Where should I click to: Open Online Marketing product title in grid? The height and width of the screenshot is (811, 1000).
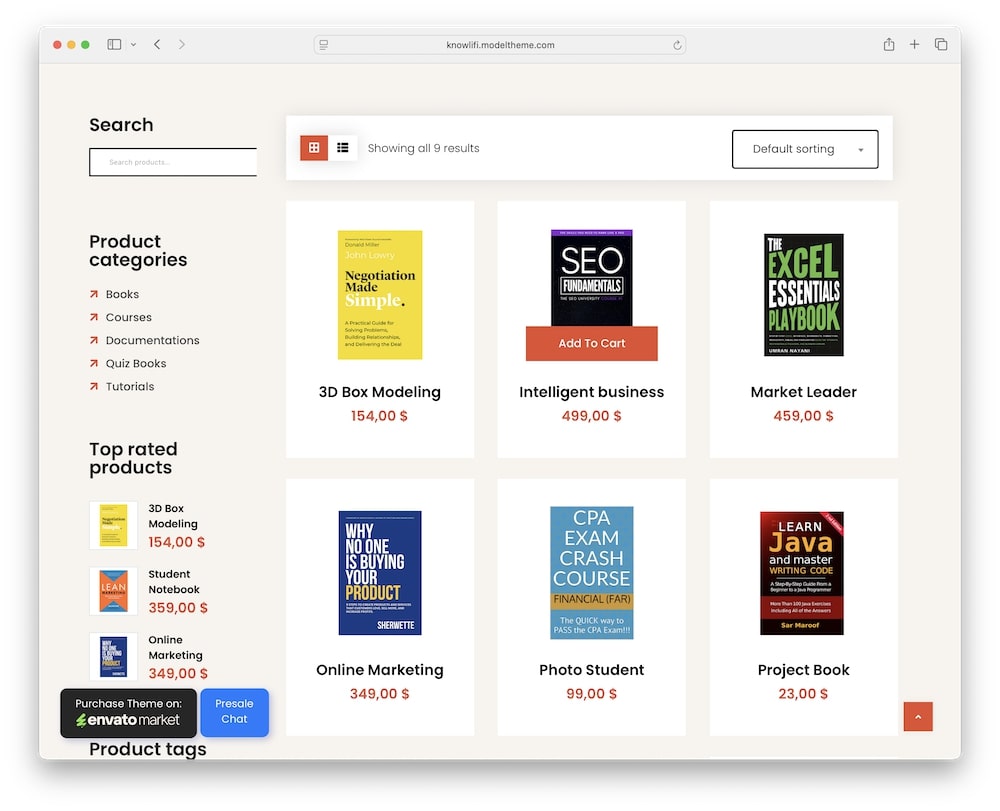(x=379, y=669)
